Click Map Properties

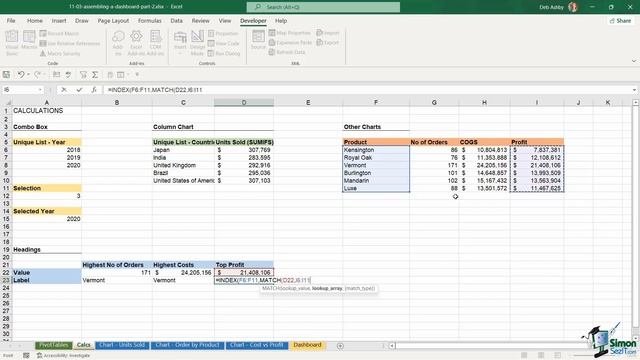(290, 33)
